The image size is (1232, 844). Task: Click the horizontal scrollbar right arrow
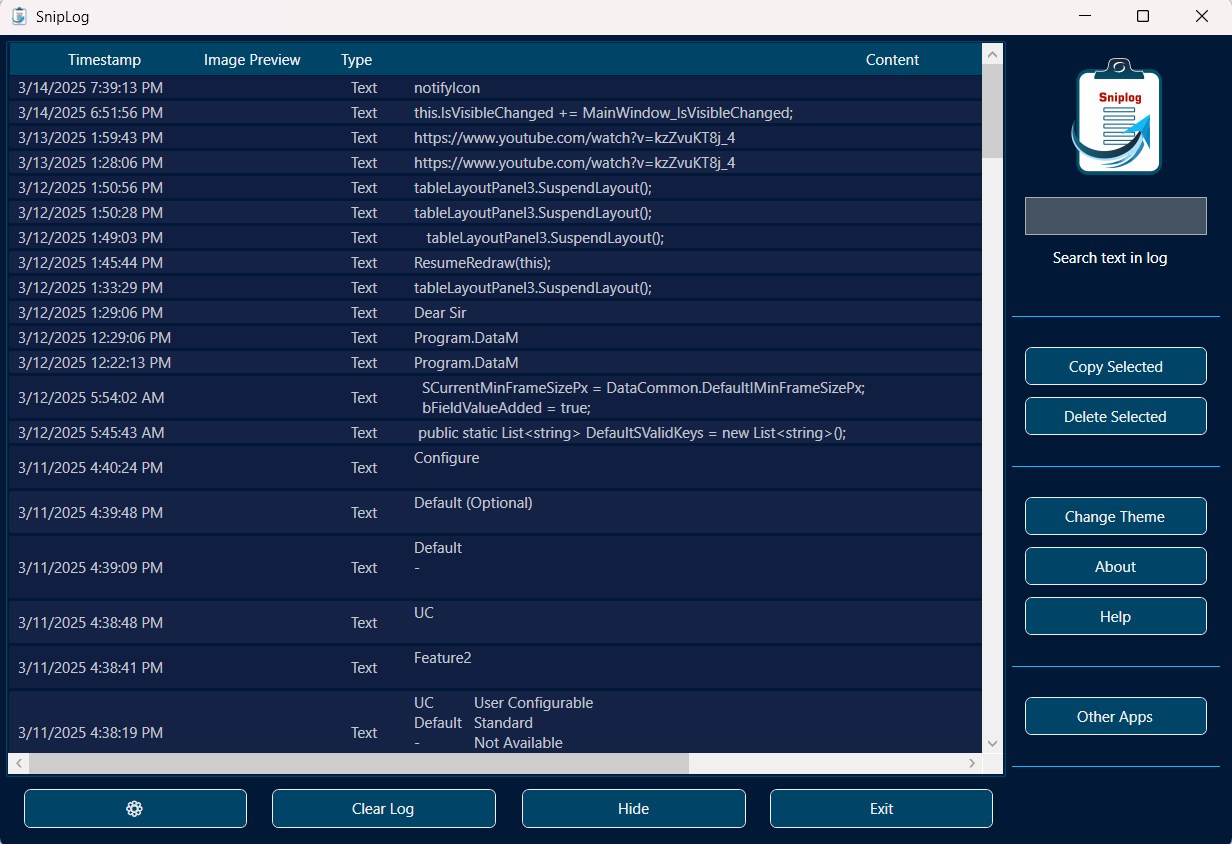click(972, 763)
